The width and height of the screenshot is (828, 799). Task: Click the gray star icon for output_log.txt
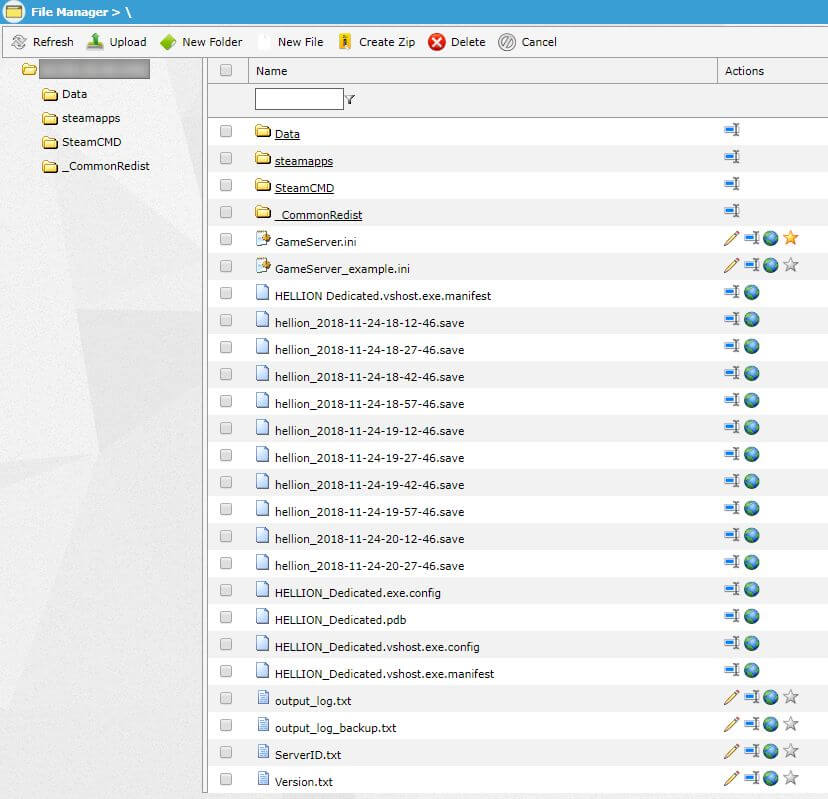[791, 697]
